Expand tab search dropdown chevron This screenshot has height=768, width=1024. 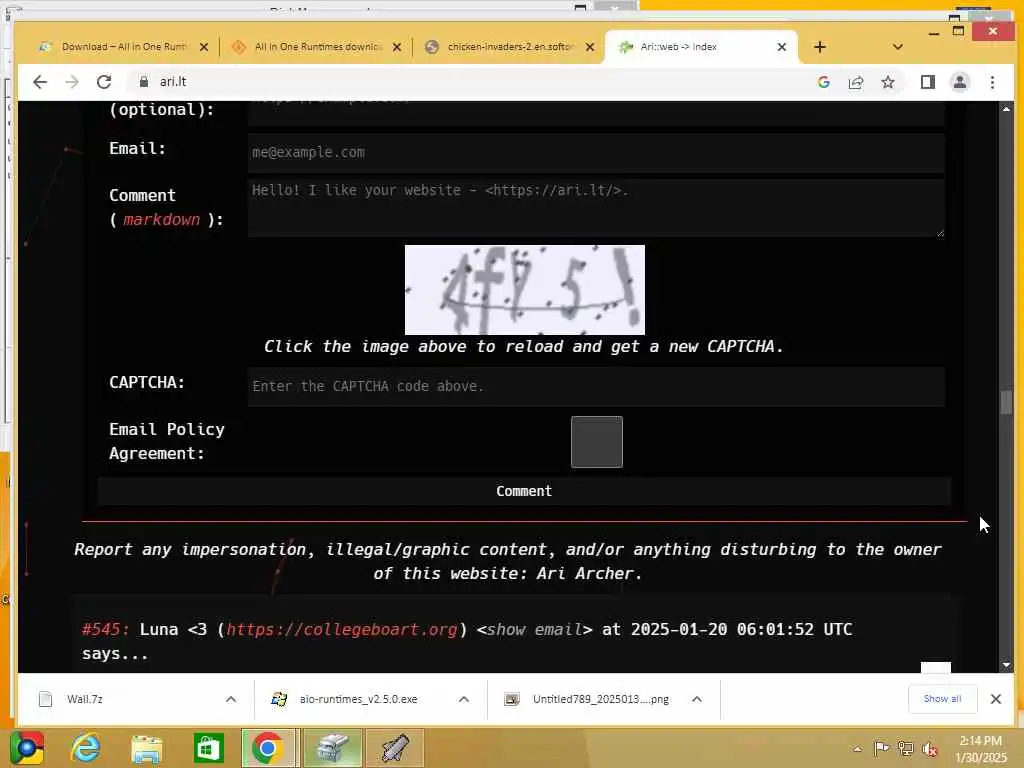tap(897, 47)
